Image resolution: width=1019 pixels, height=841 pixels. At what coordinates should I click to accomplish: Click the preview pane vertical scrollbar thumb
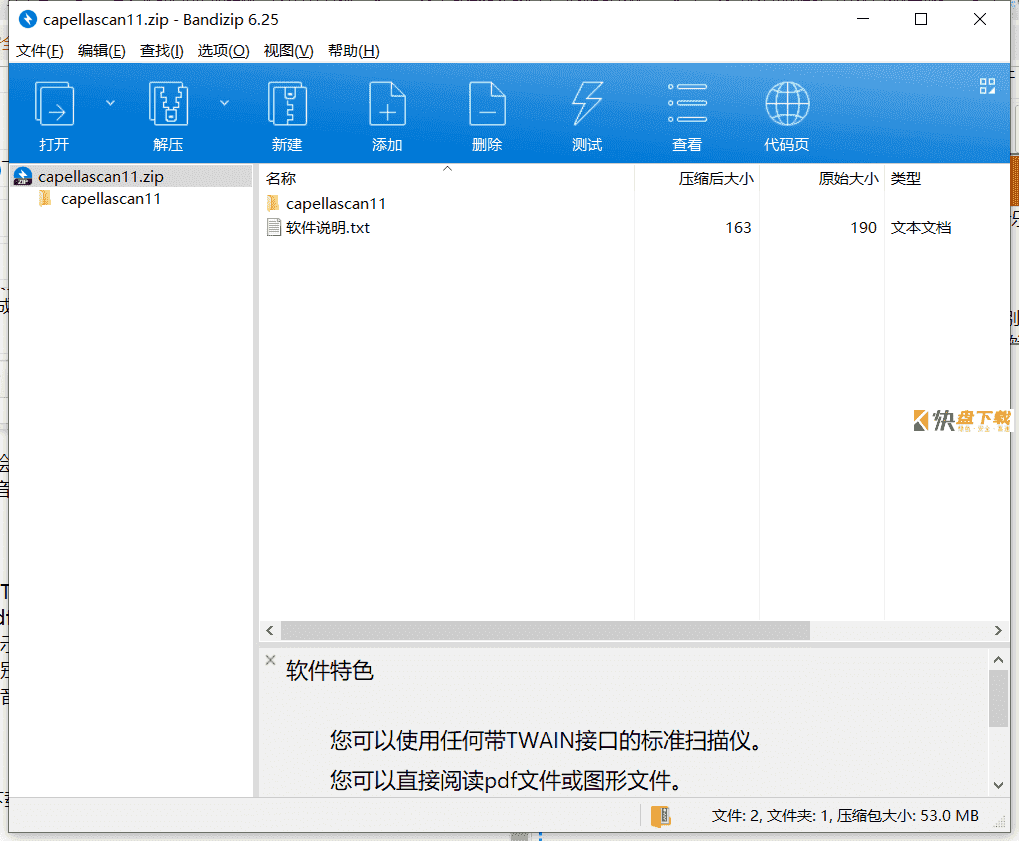pos(998,699)
